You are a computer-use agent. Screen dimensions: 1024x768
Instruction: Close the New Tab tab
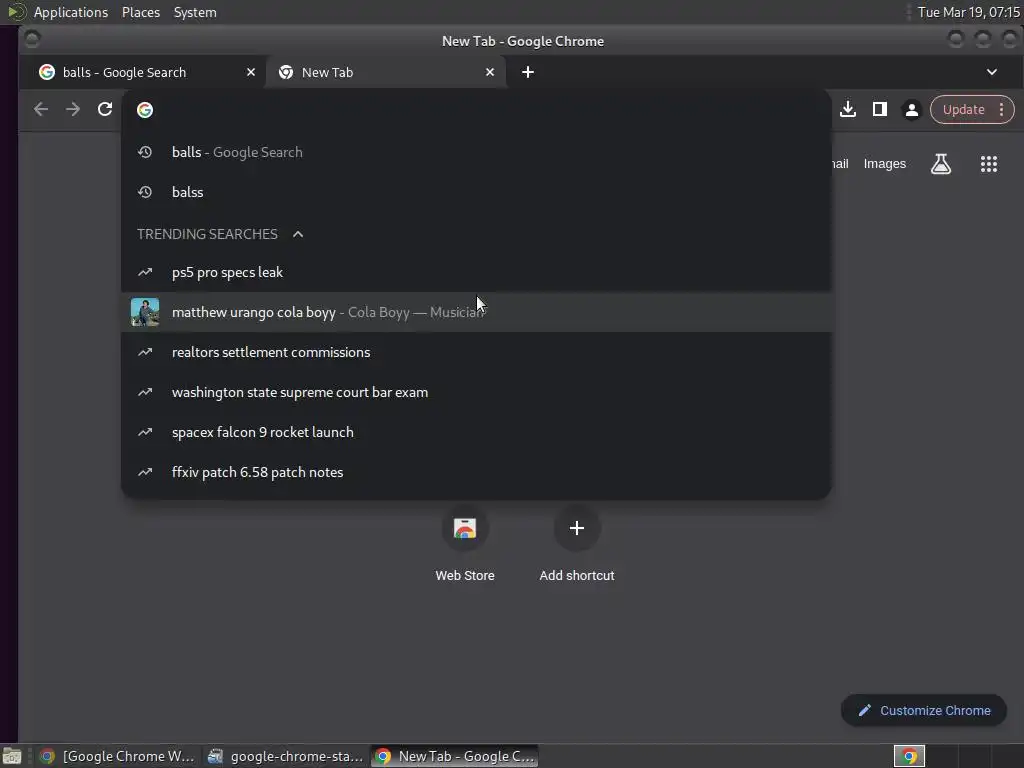tap(490, 72)
